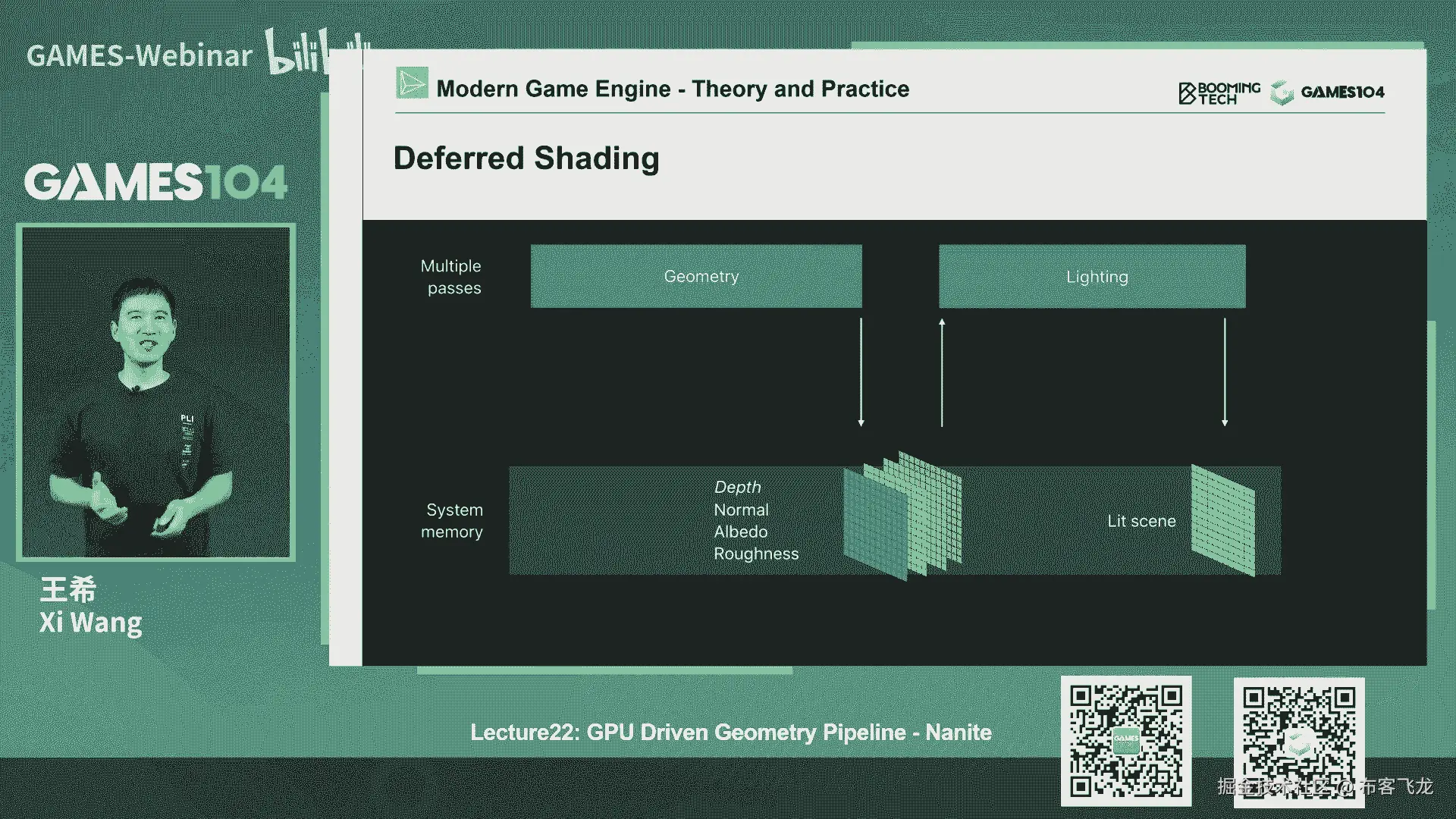Click the Lit scene grid plane graphic
This screenshot has height=819, width=1456.
(1222, 520)
